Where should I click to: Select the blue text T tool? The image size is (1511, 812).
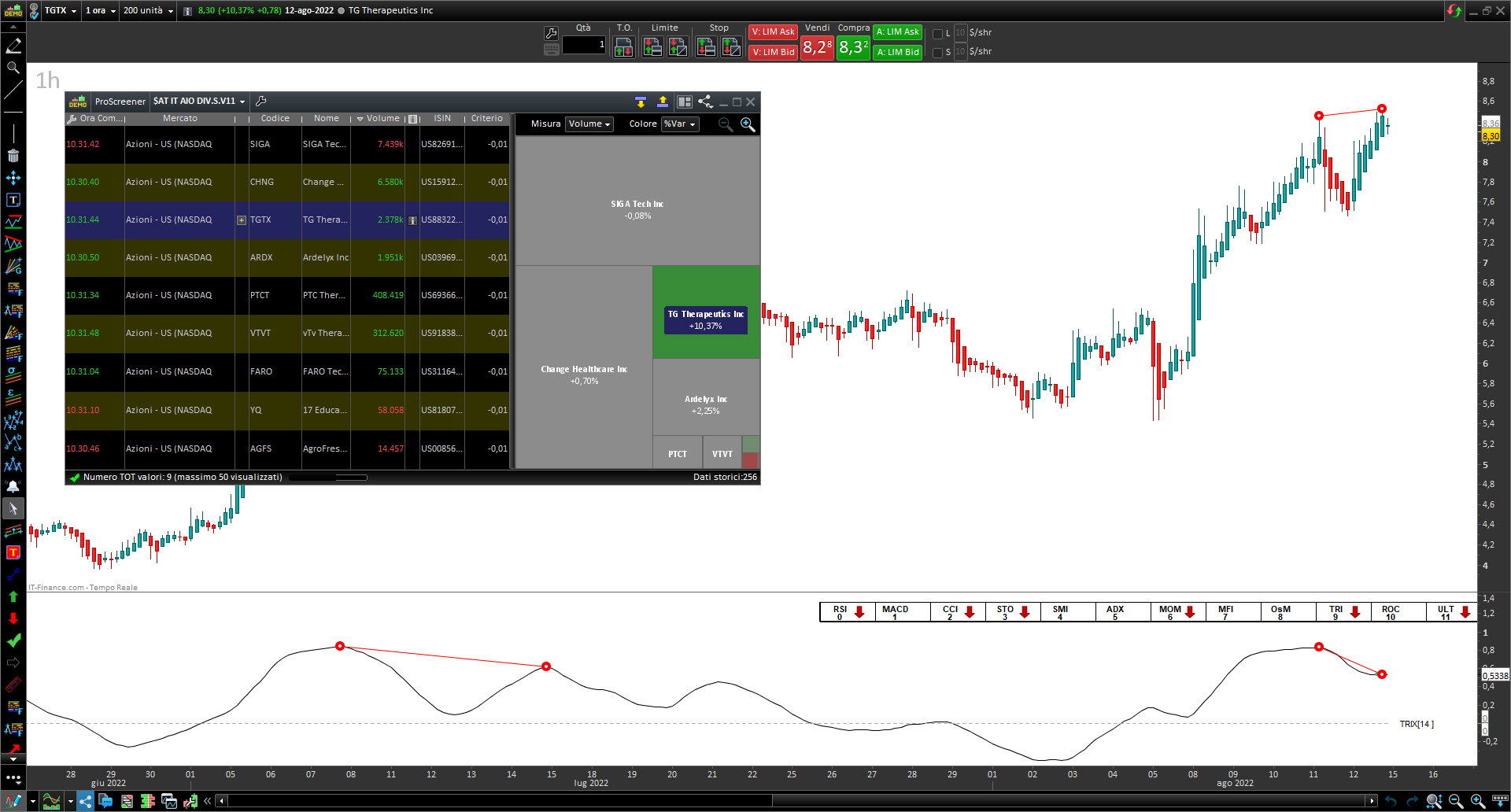click(13, 200)
